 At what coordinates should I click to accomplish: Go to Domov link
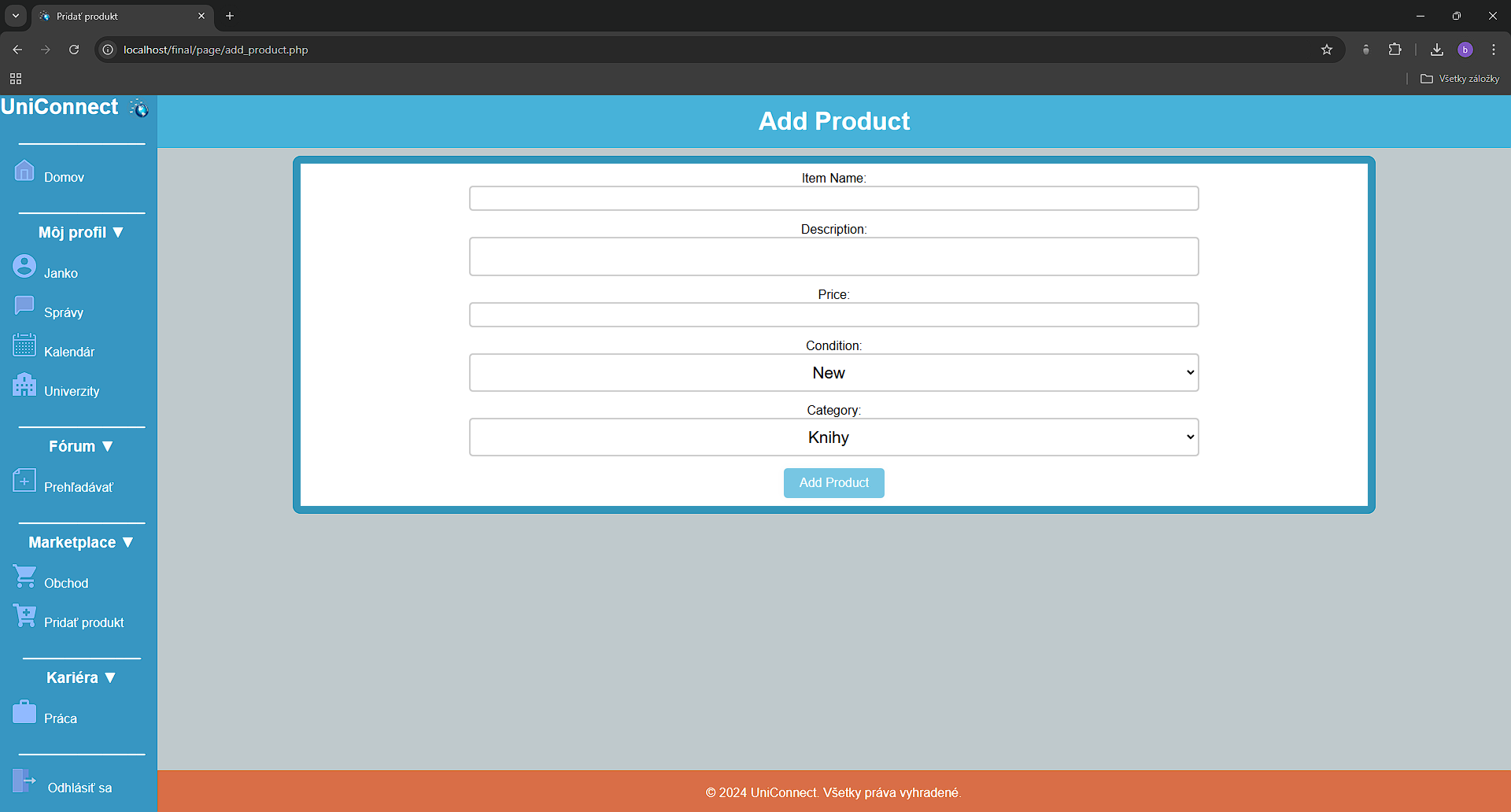point(64,177)
